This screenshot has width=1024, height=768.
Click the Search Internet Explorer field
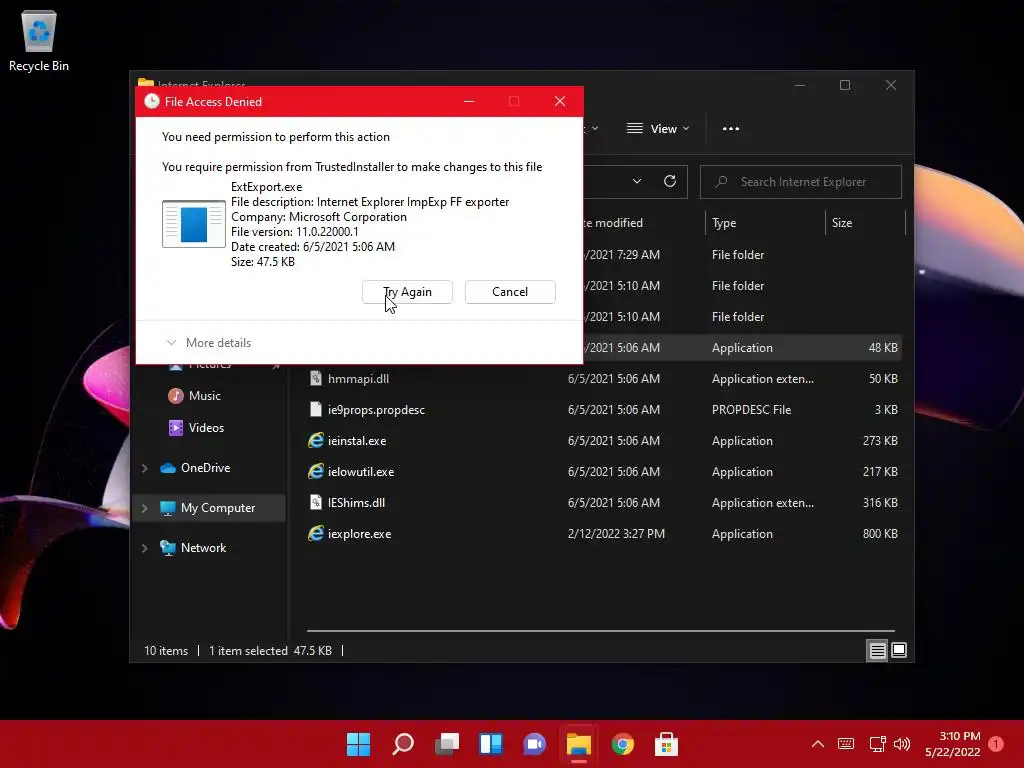tap(801, 182)
